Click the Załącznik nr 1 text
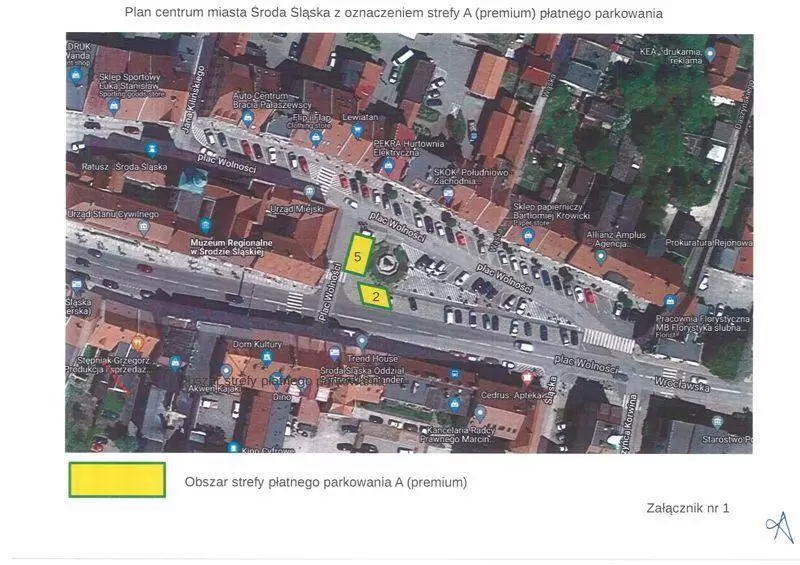Screen dimensions: 800x565 688,508
